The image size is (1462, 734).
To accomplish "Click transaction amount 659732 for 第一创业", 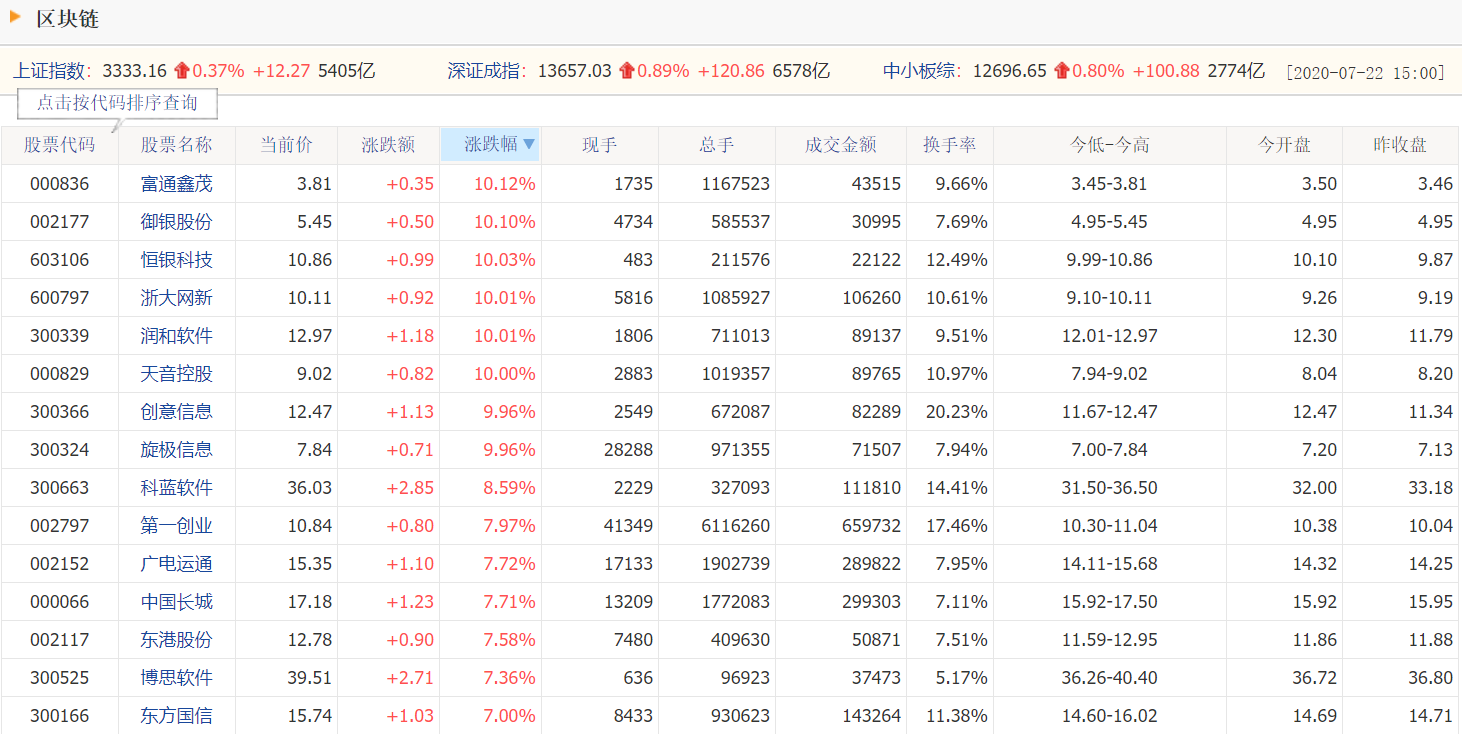I will pos(871,526).
